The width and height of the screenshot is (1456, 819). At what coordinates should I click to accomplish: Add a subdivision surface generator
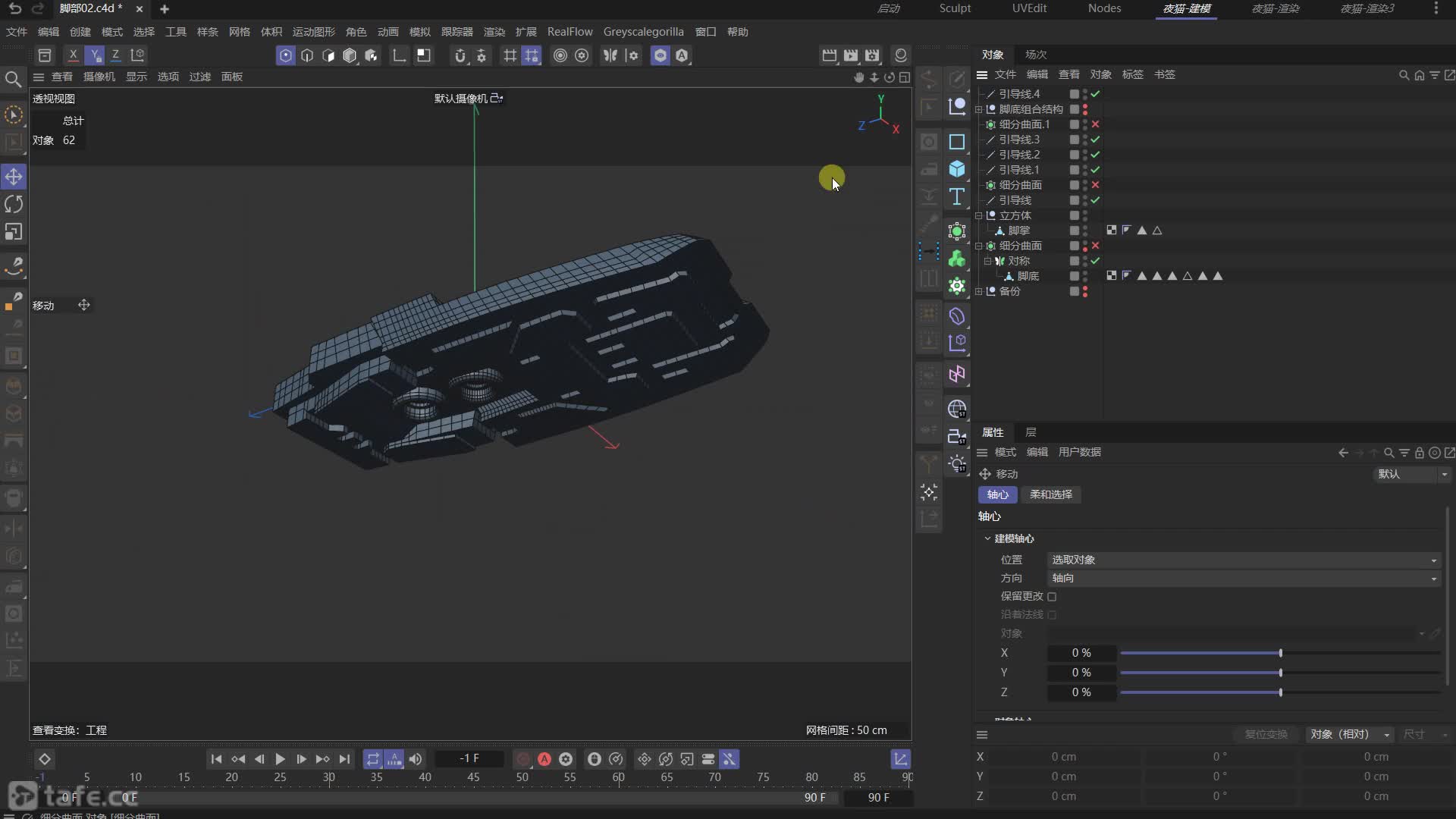957,231
